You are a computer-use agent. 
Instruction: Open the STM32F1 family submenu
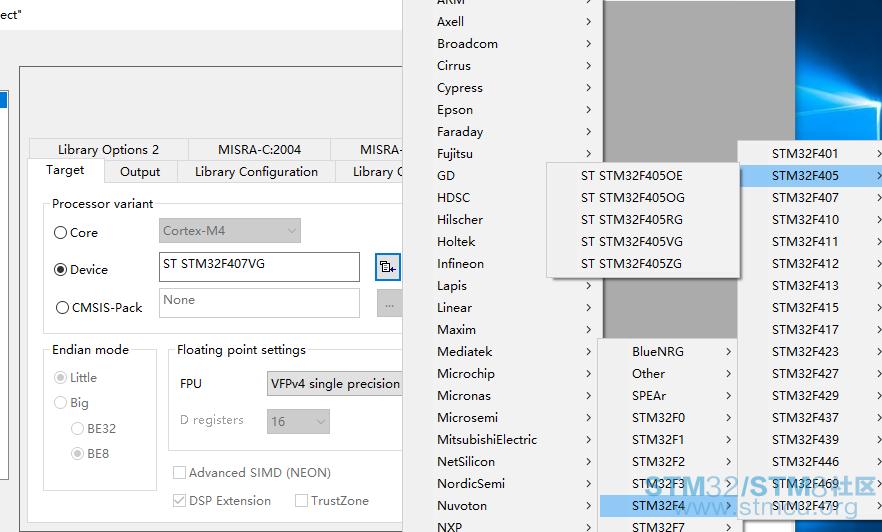pyautogui.click(x=668, y=439)
